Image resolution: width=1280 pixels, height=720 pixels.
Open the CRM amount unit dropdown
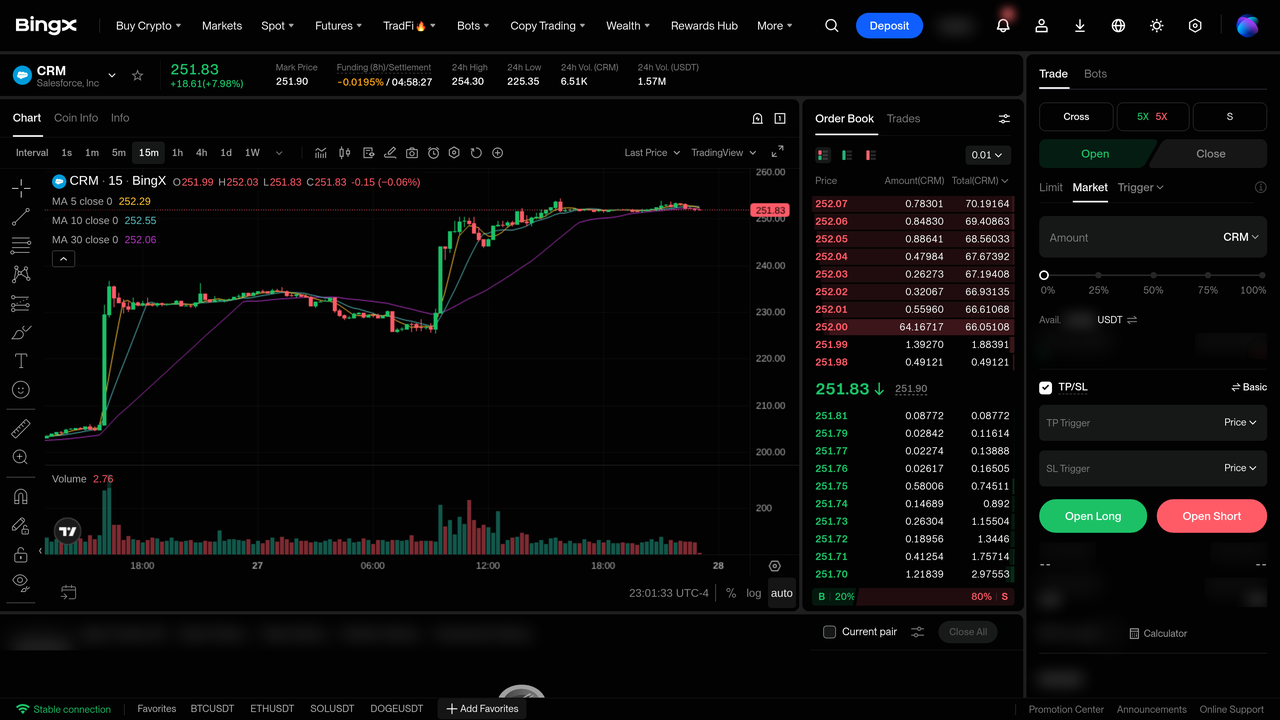tap(1240, 237)
